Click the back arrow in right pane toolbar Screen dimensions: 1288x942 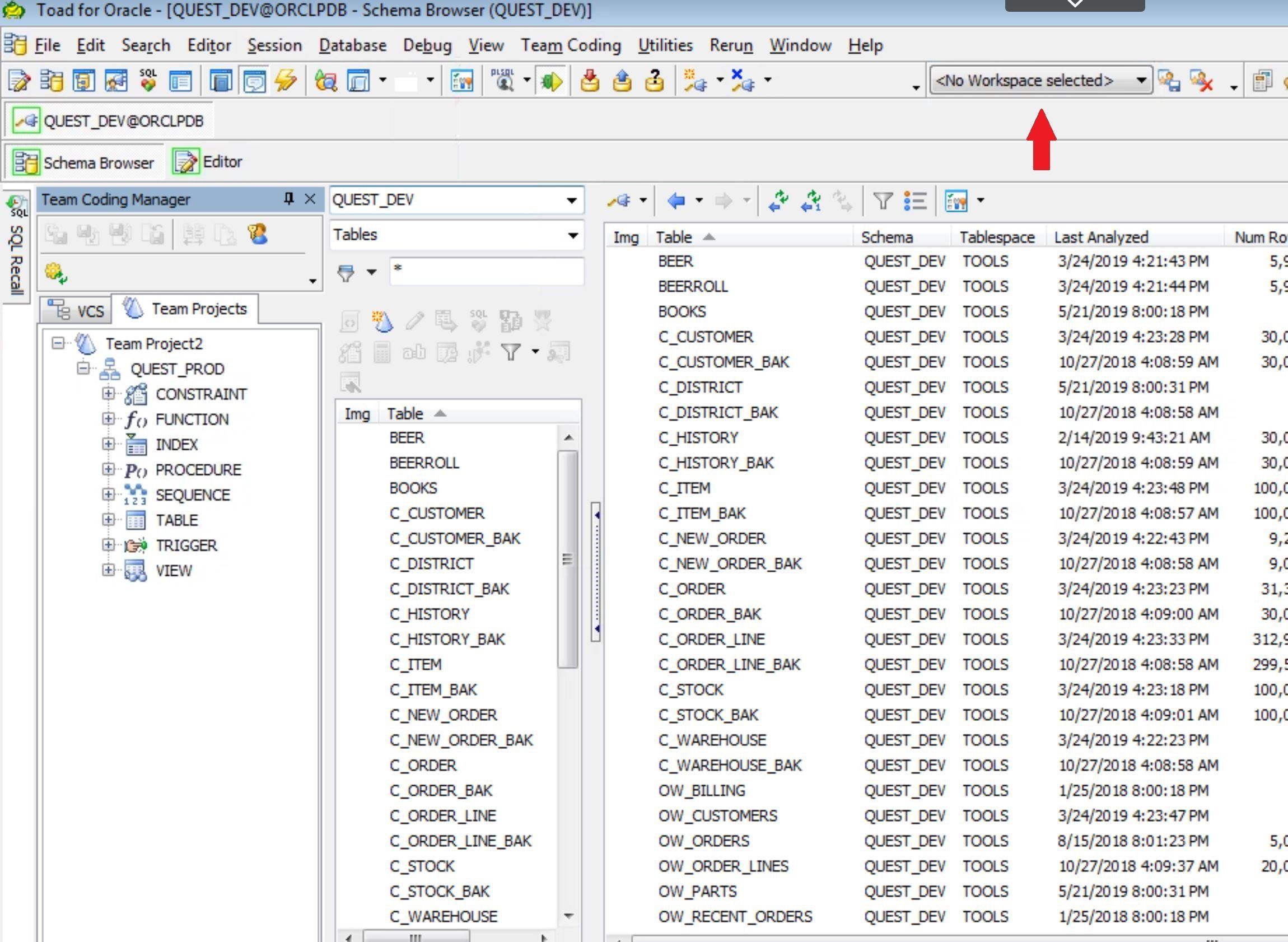676,200
